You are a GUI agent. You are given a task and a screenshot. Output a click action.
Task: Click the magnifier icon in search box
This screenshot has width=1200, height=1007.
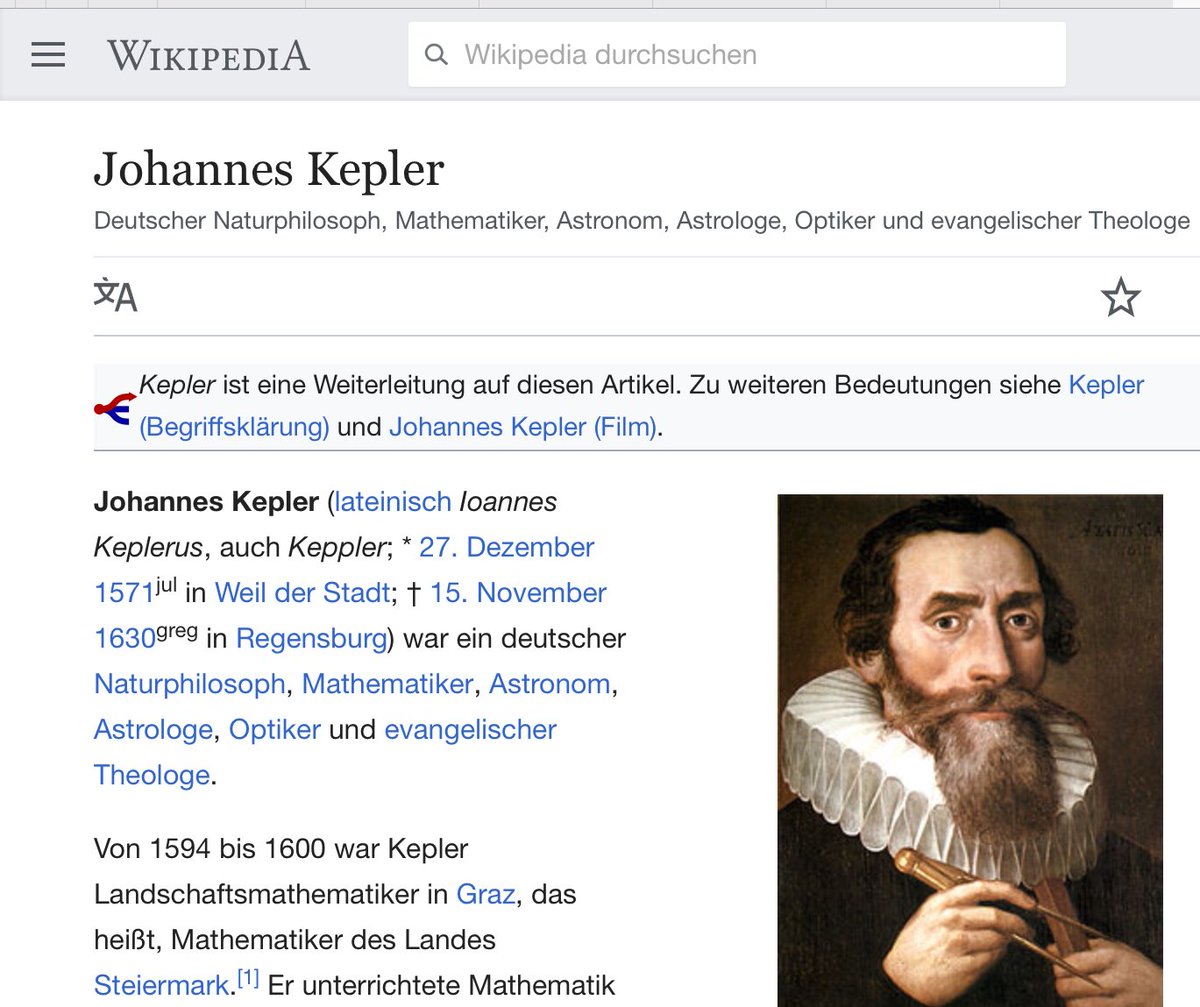point(436,54)
